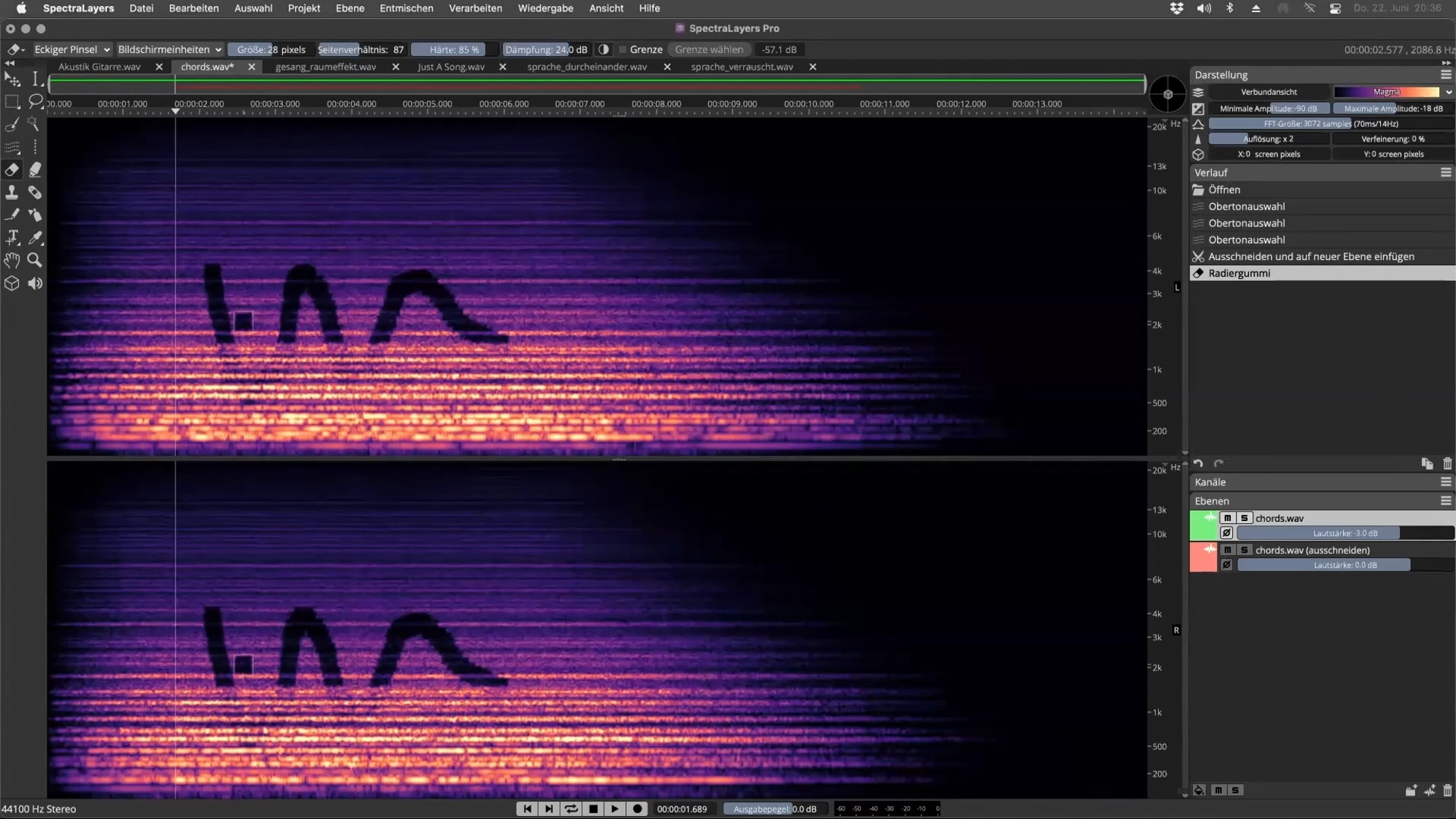Solo the chords.wav (ausschneiden) layer
Screen dimensions: 1456x819
click(x=1244, y=550)
